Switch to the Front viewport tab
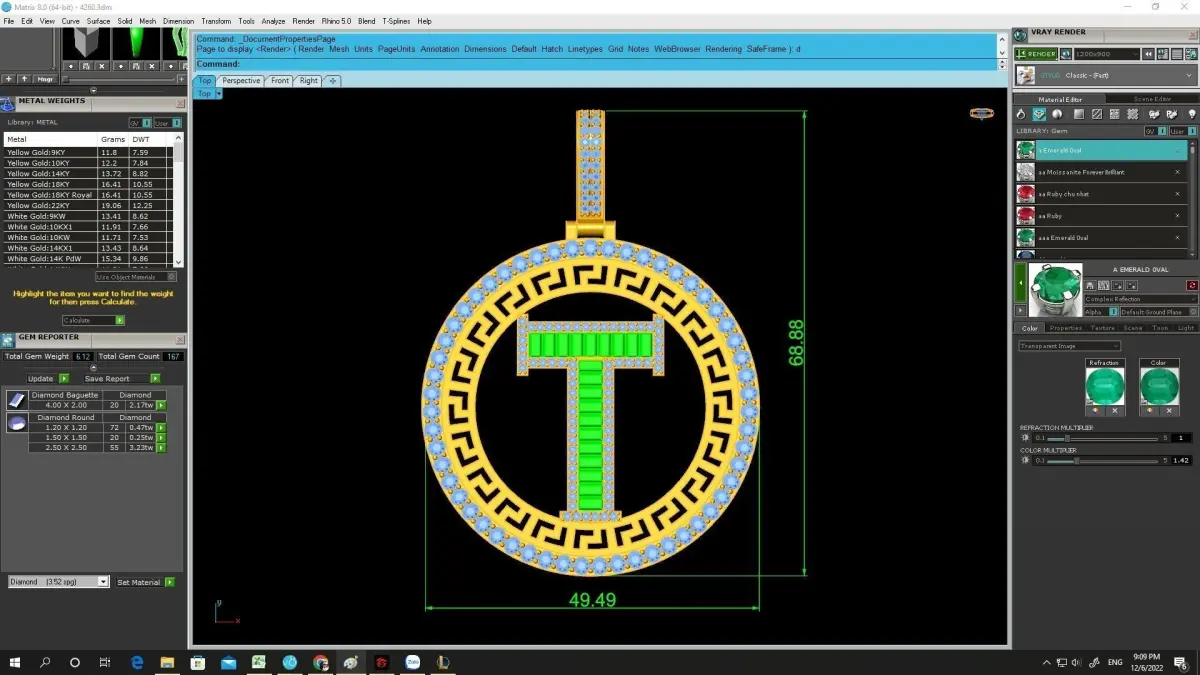The width and height of the screenshot is (1200, 675). pos(280,81)
